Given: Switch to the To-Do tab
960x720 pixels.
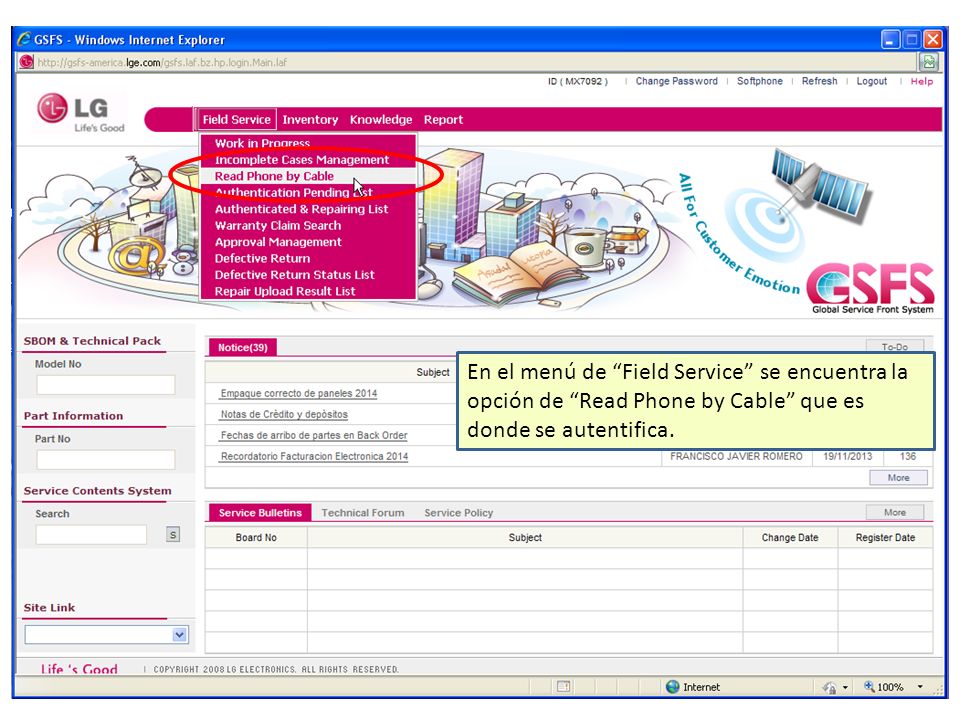Looking at the screenshot, I should click(x=895, y=347).
